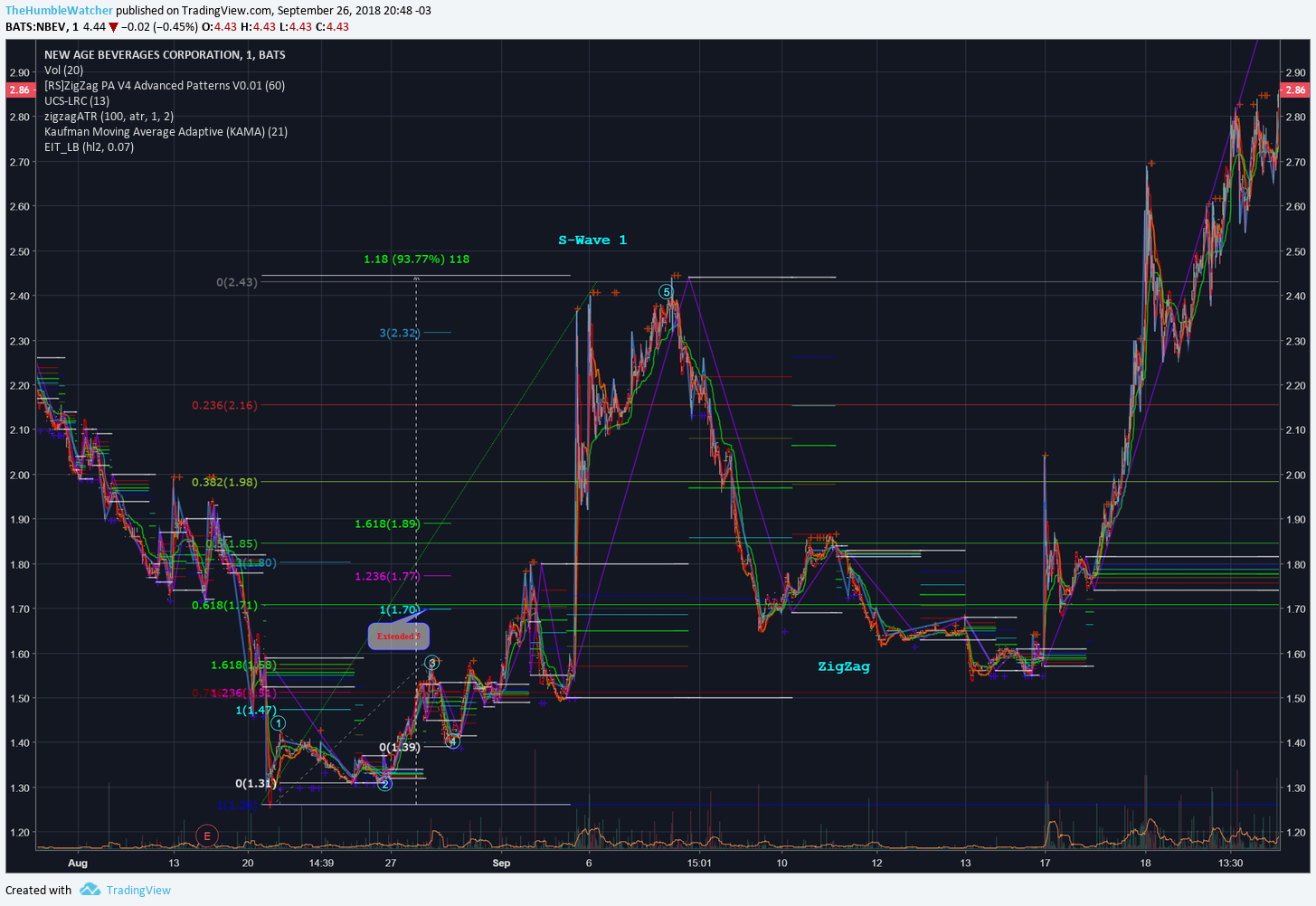Click the 'Aug' label on time axis
The width and height of the screenshot is (1316, 906).
(78, 863)
